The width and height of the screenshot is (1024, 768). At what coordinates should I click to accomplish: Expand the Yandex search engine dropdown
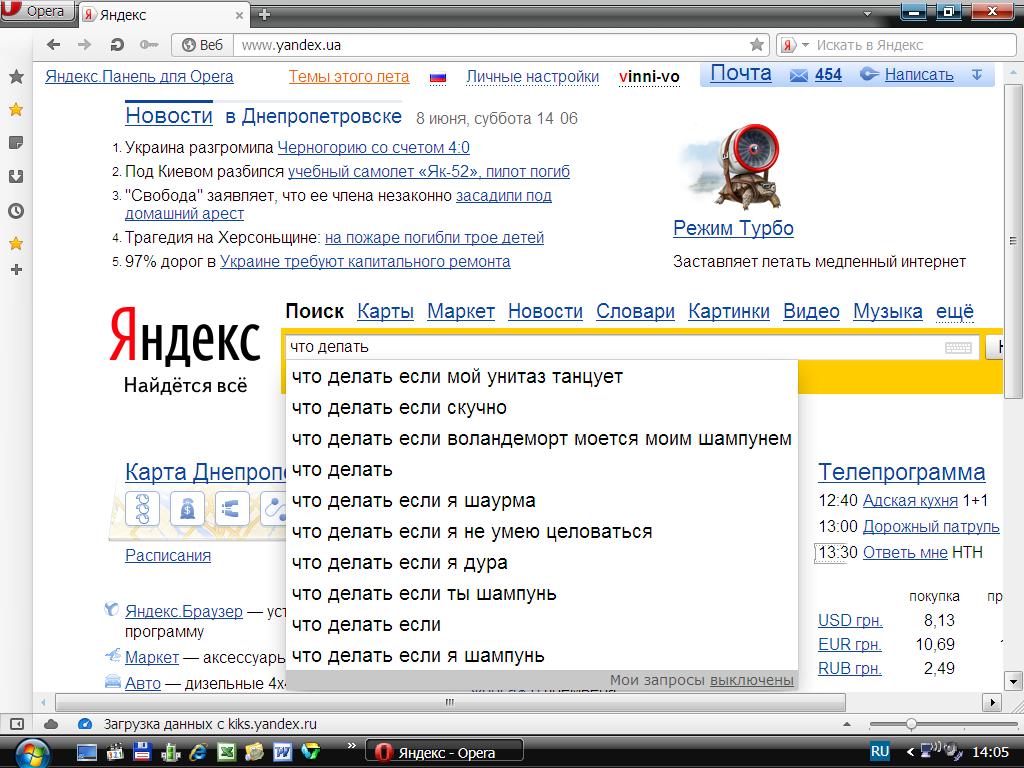point(791,45)
